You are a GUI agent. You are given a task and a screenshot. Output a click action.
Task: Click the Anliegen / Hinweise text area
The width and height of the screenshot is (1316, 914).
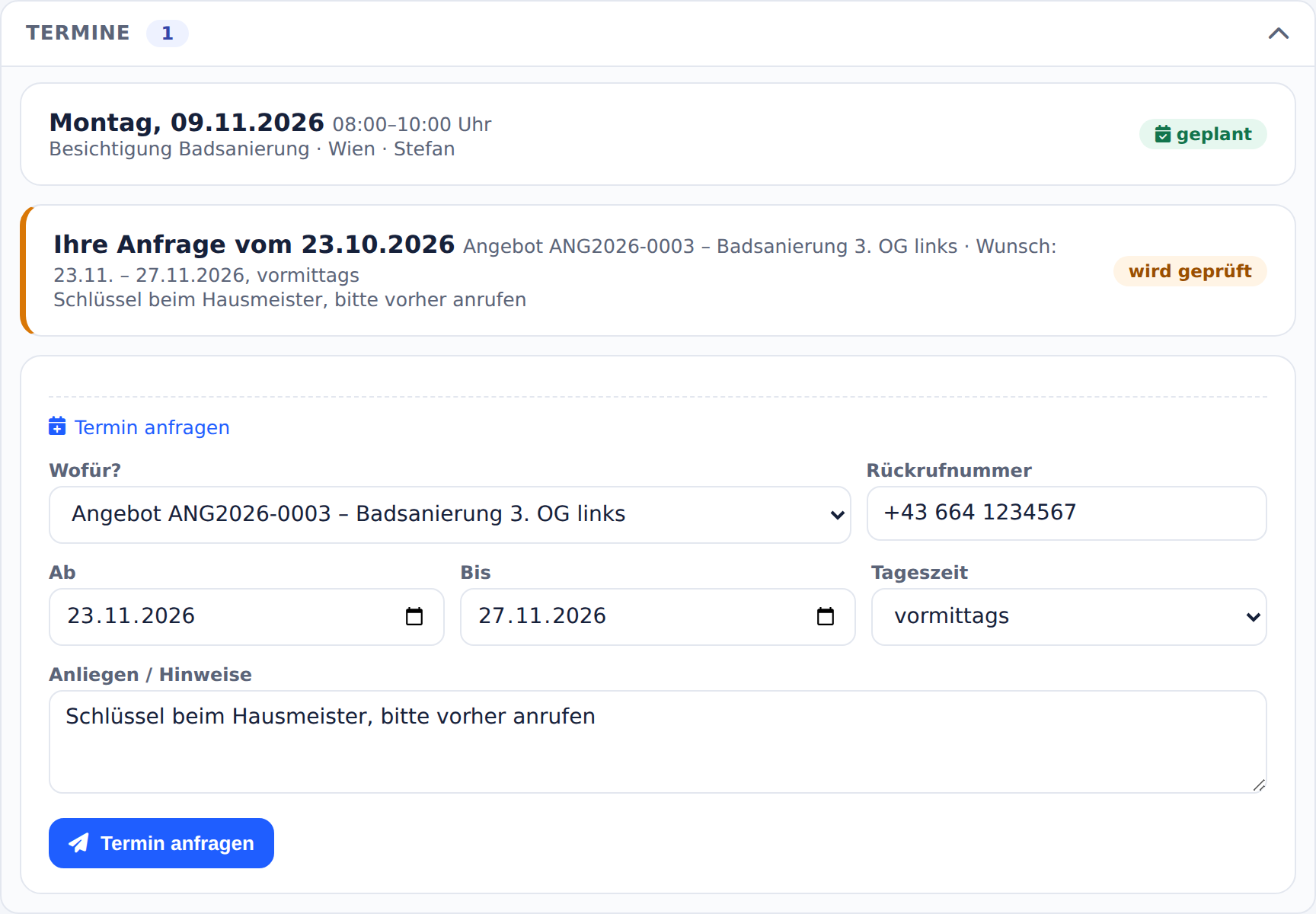click(x=657, y=742)
